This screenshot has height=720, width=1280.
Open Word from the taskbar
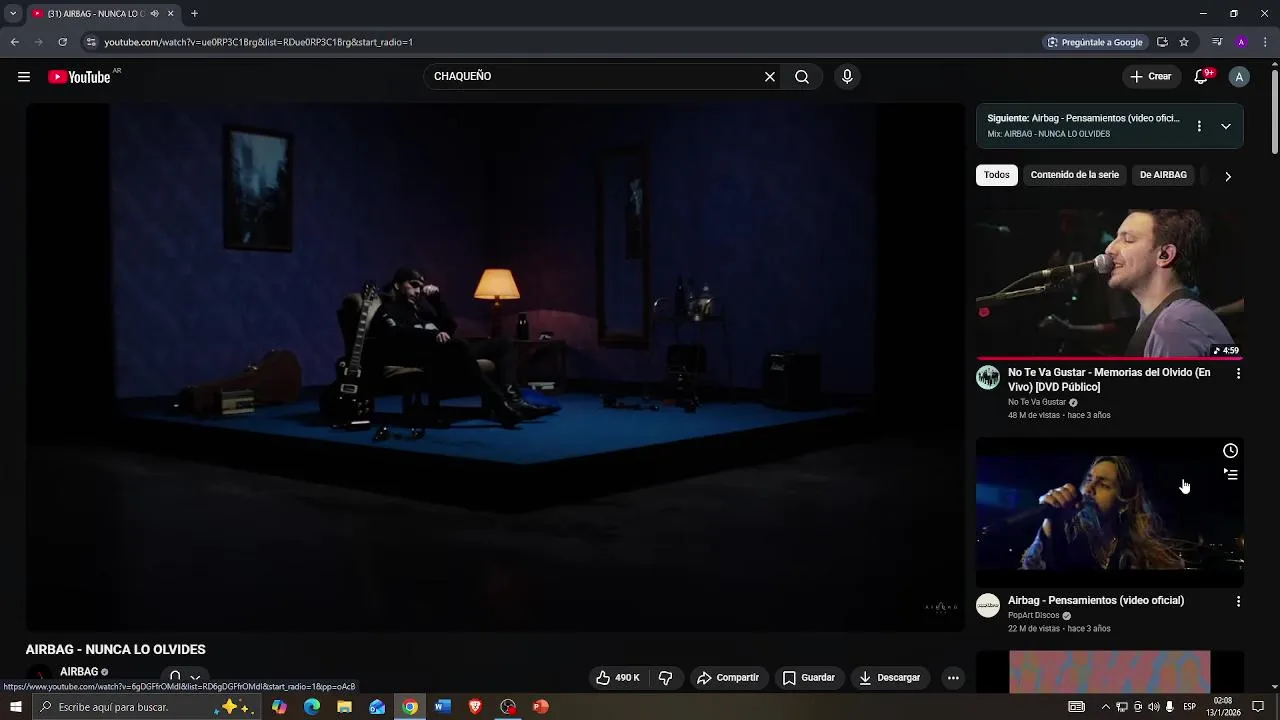[x=442, y=707]
